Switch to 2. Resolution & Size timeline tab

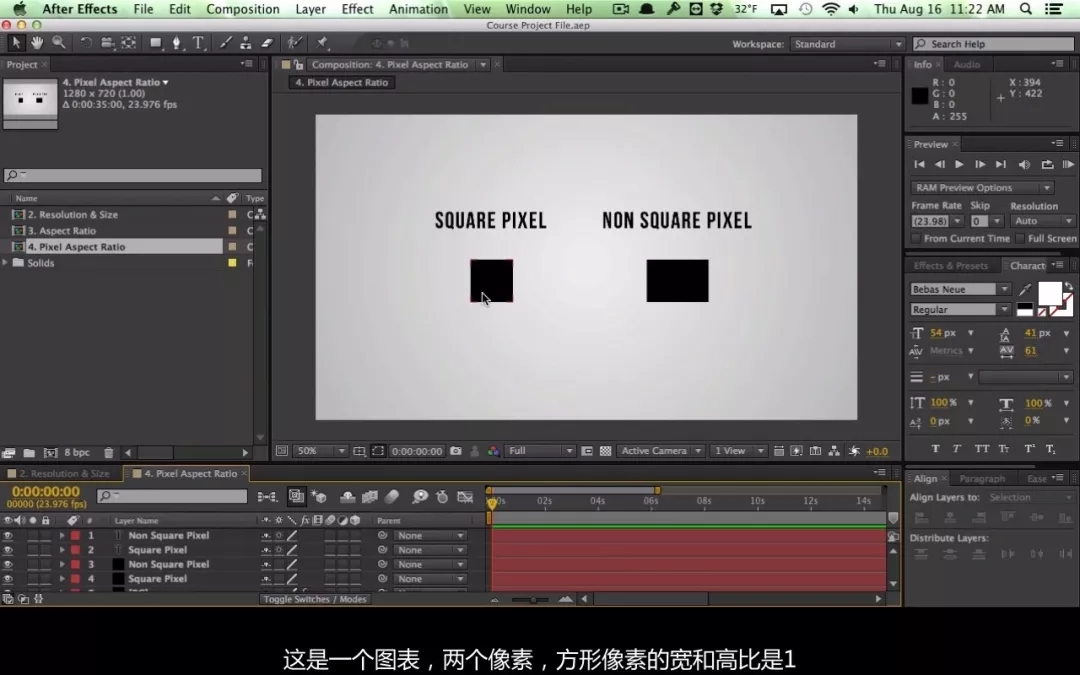pos(62,473)
